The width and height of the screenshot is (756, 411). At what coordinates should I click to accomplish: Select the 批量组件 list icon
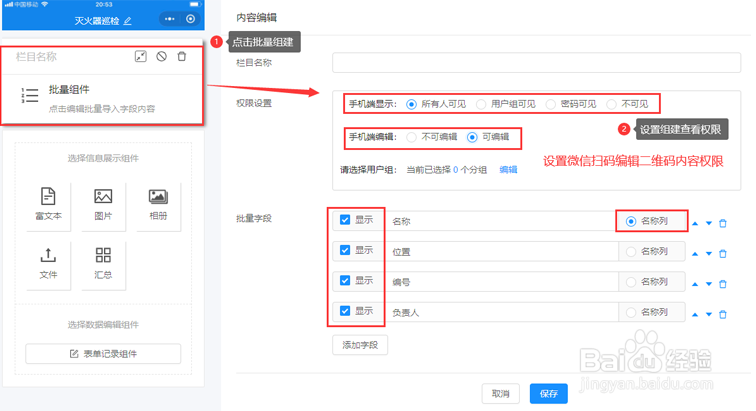[x=29, y=95]
